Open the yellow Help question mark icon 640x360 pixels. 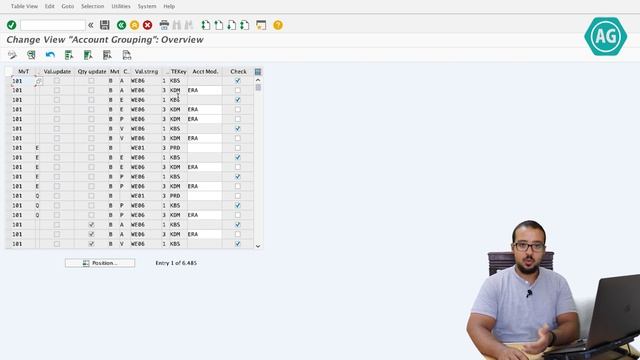(278, 25)
